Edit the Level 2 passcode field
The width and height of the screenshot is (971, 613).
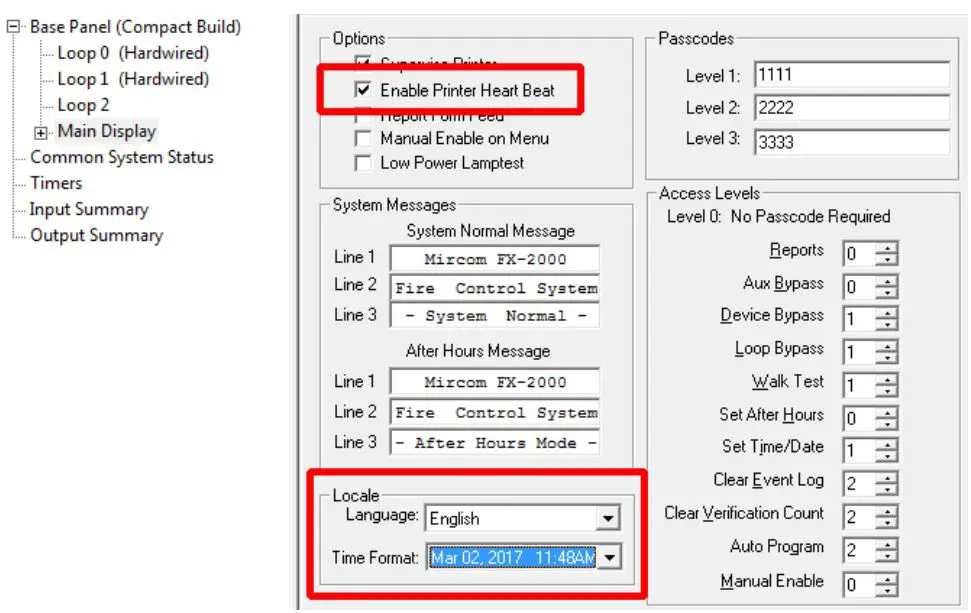pos(852,108)
